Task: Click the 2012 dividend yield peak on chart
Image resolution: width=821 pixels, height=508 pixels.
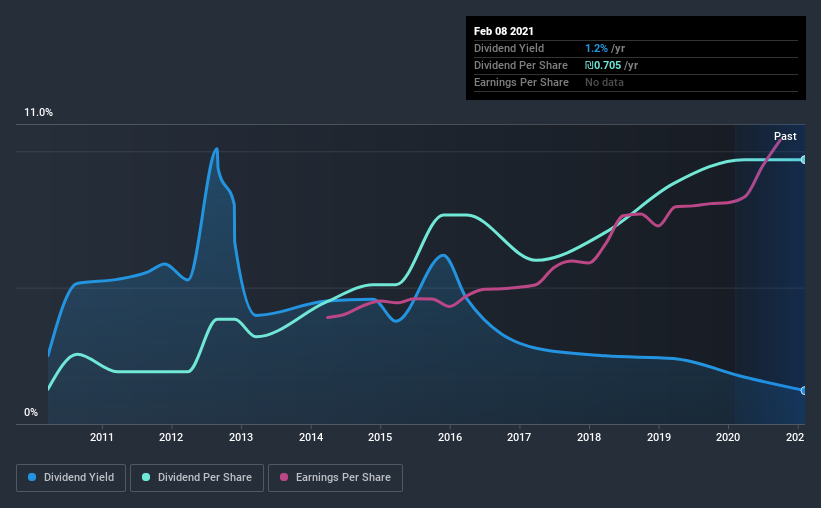Action: tap(216, 149)
